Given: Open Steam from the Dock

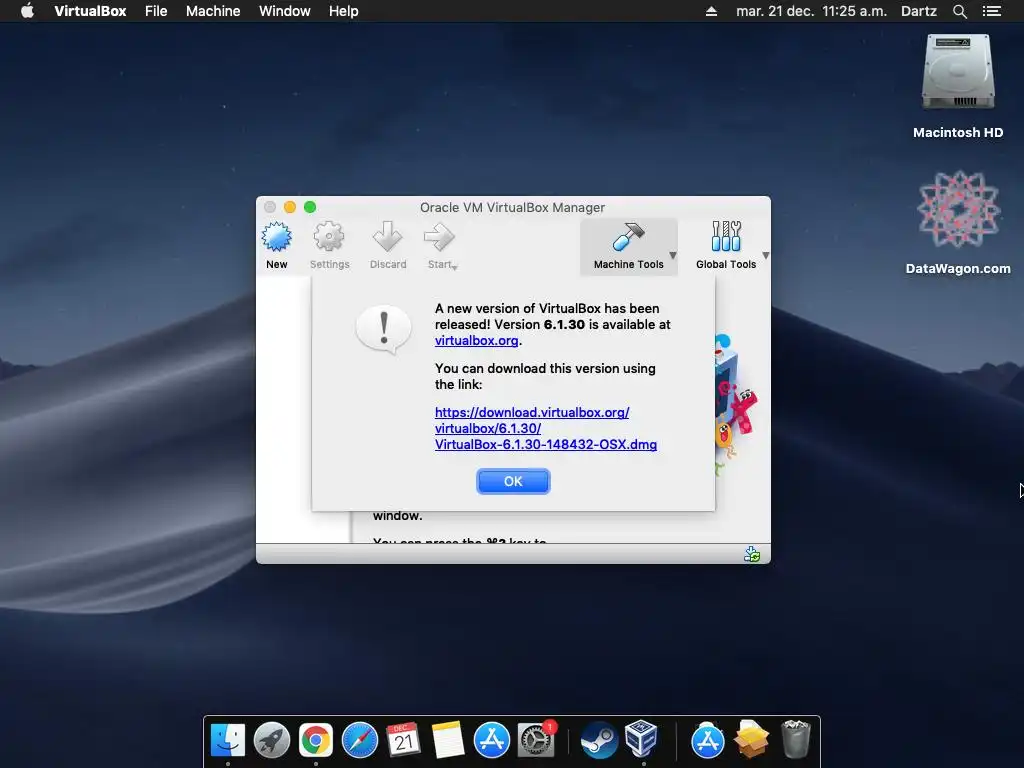Looking at the screenshot, I should [599, 740].
